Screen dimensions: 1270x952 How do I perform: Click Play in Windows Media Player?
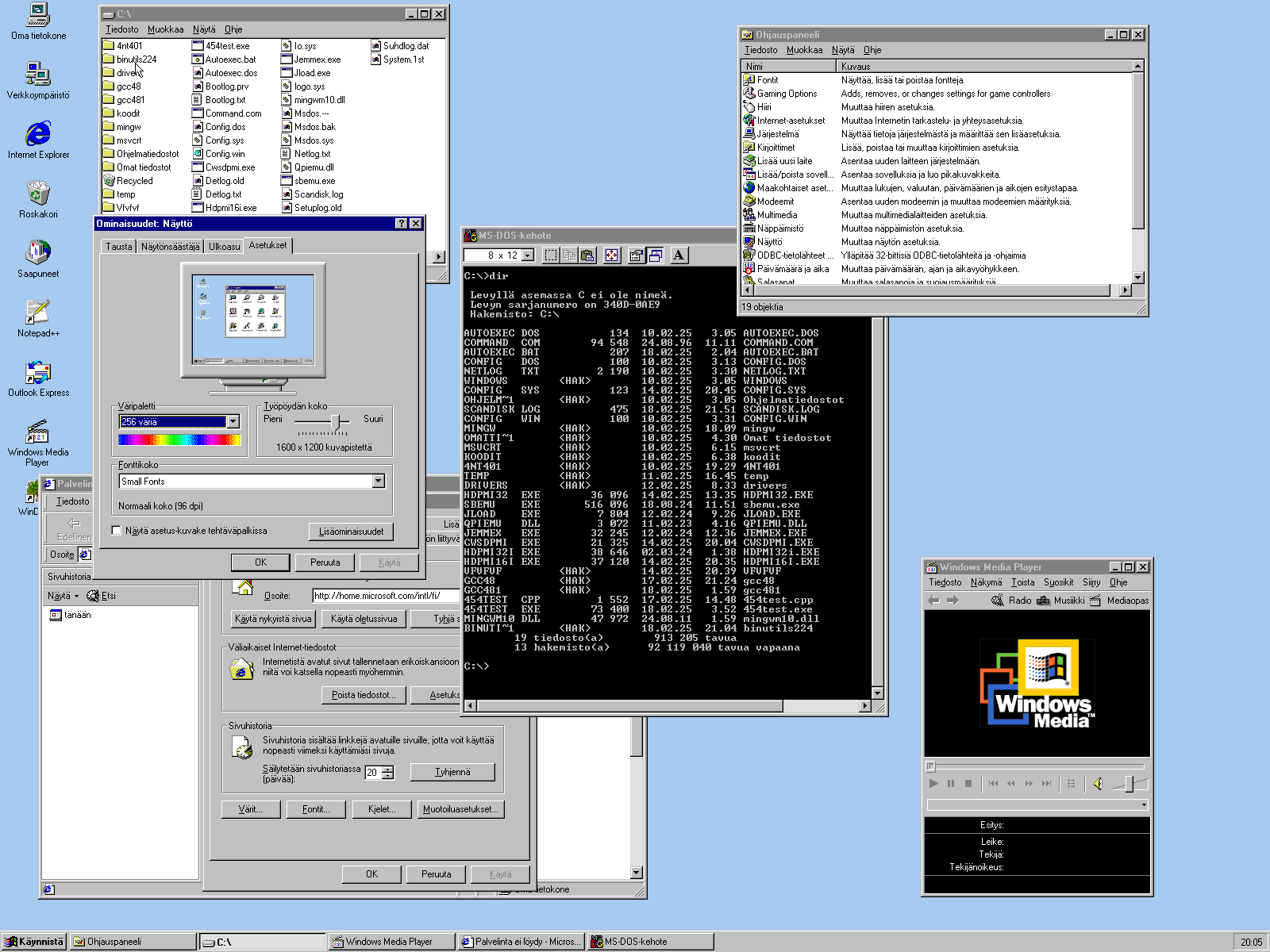pyautogui.click(x=933, y=784)
